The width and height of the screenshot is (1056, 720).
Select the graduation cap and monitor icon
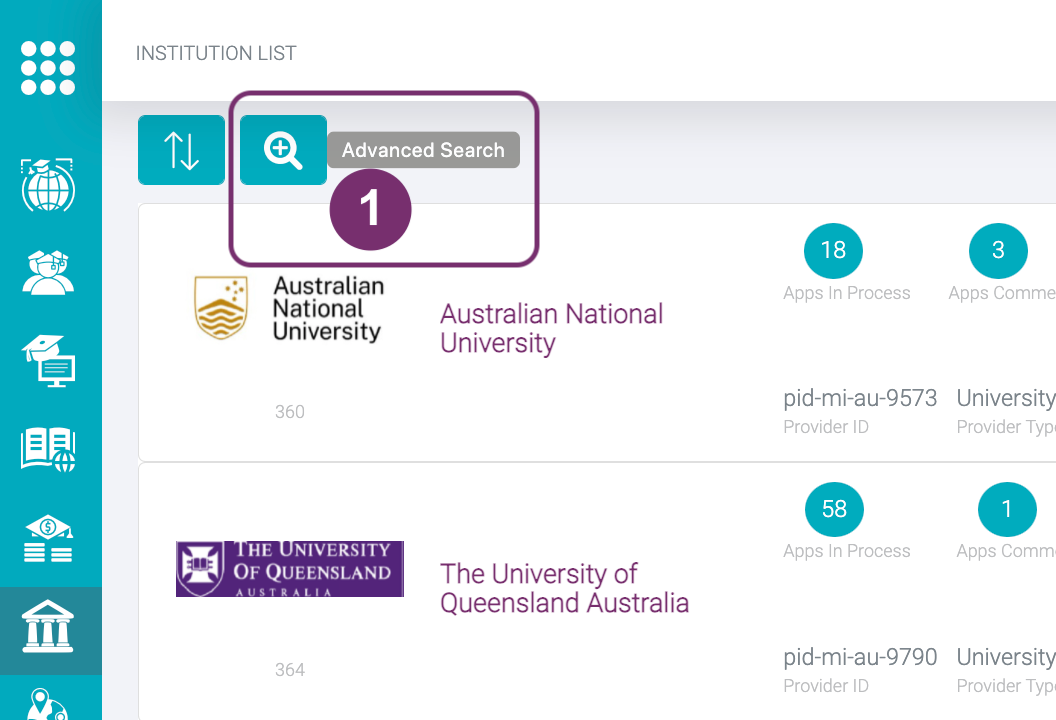pos(48,361)
